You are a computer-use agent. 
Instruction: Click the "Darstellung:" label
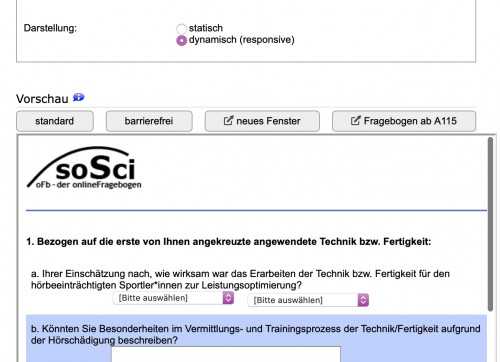(x=50, y=28)
